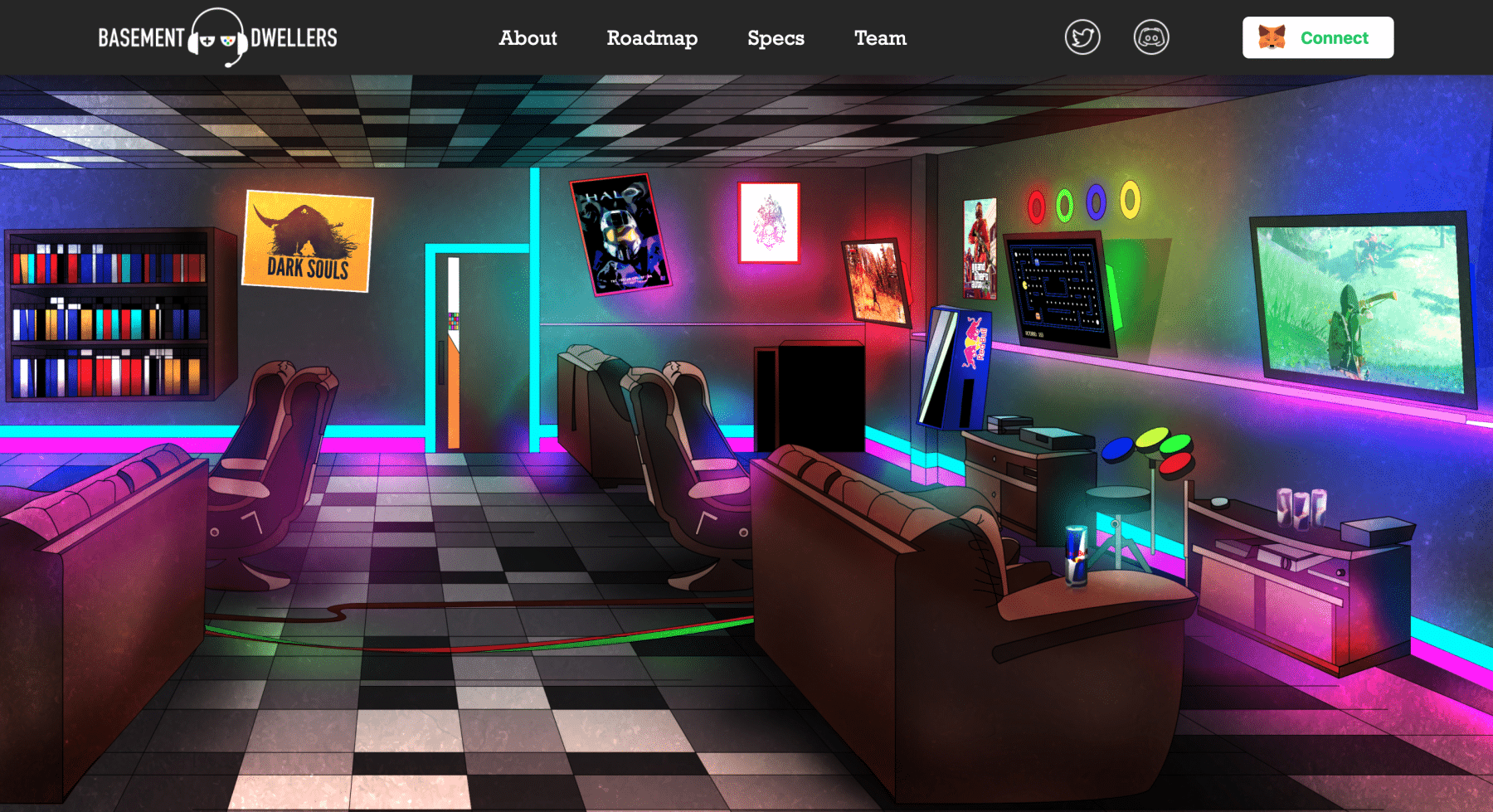The image size is (1493, 812).
Task: Click the colorful electronic drum pads
Action: (1150, 450)
